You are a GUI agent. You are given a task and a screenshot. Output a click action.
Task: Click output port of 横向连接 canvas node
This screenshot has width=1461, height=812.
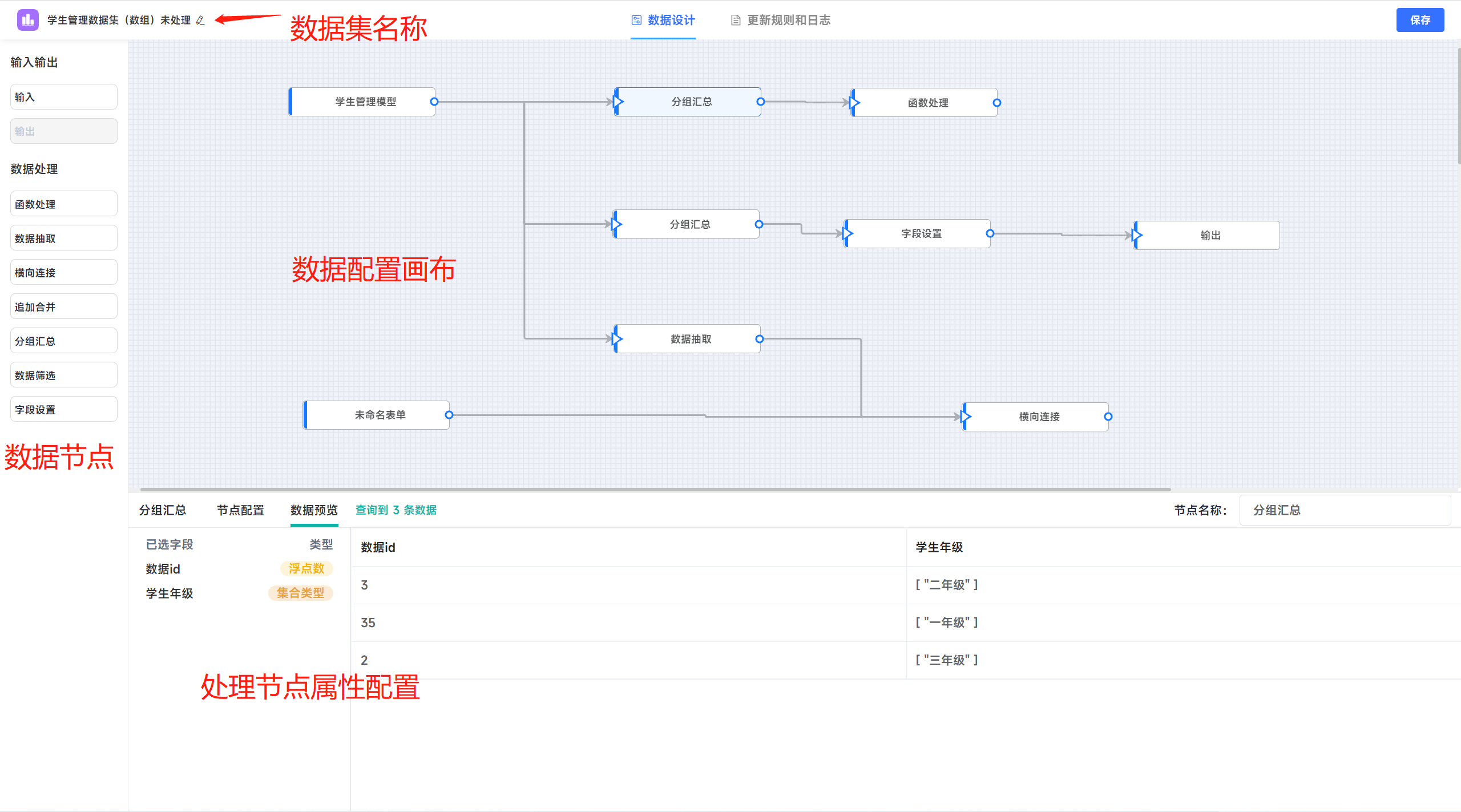[1108, 417]
